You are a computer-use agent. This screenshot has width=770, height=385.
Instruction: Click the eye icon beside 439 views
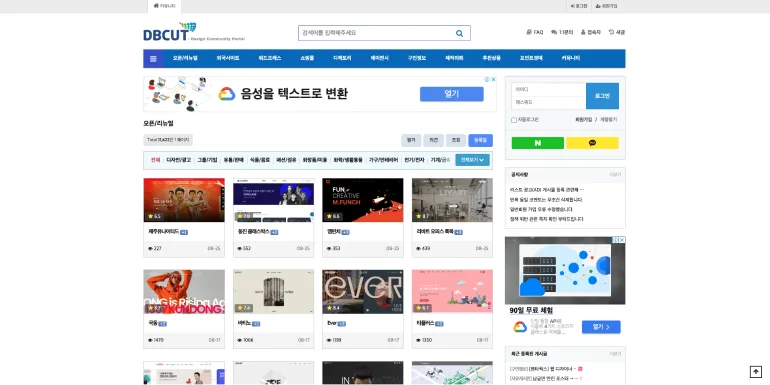418,248
